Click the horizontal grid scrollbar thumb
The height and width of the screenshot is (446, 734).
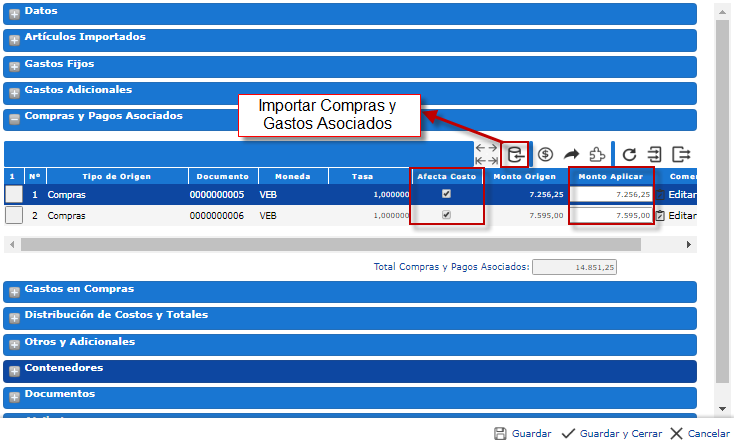(x=330, y=244)
